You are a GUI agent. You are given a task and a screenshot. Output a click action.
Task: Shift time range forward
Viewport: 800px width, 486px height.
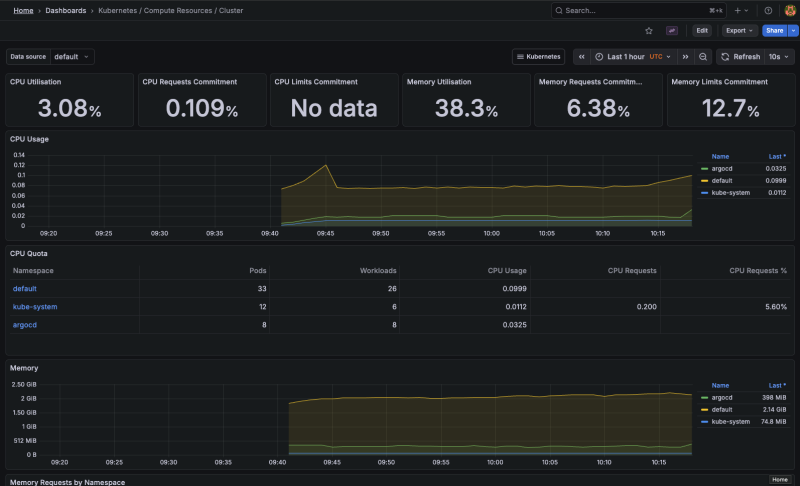coord(685,57)
